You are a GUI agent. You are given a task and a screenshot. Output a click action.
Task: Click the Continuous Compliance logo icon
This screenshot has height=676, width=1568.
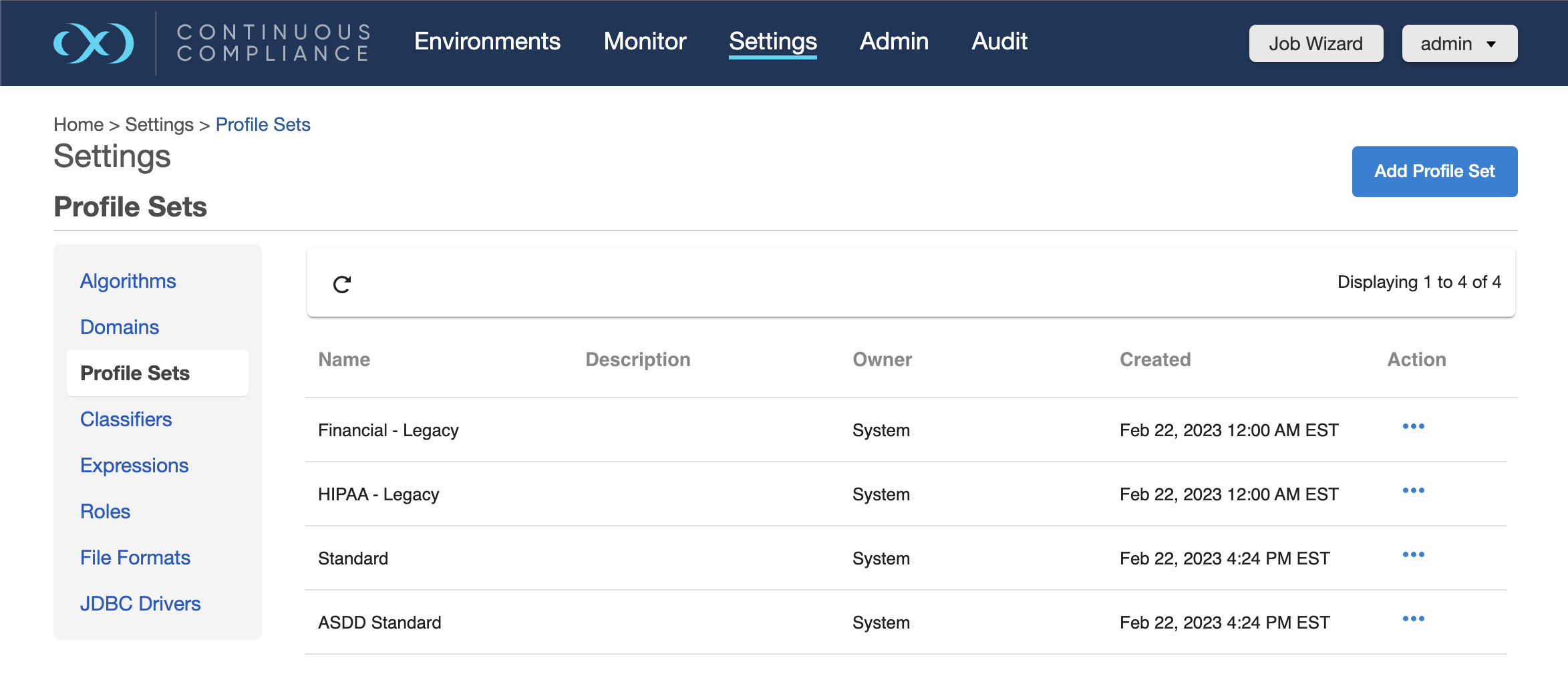(94, 43)
